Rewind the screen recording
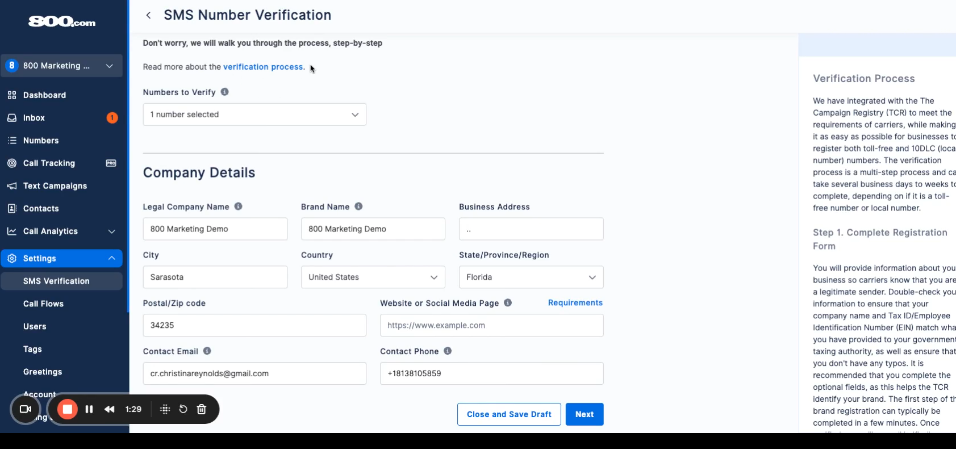The image size is (956, 449). click(x=109, y=409)
